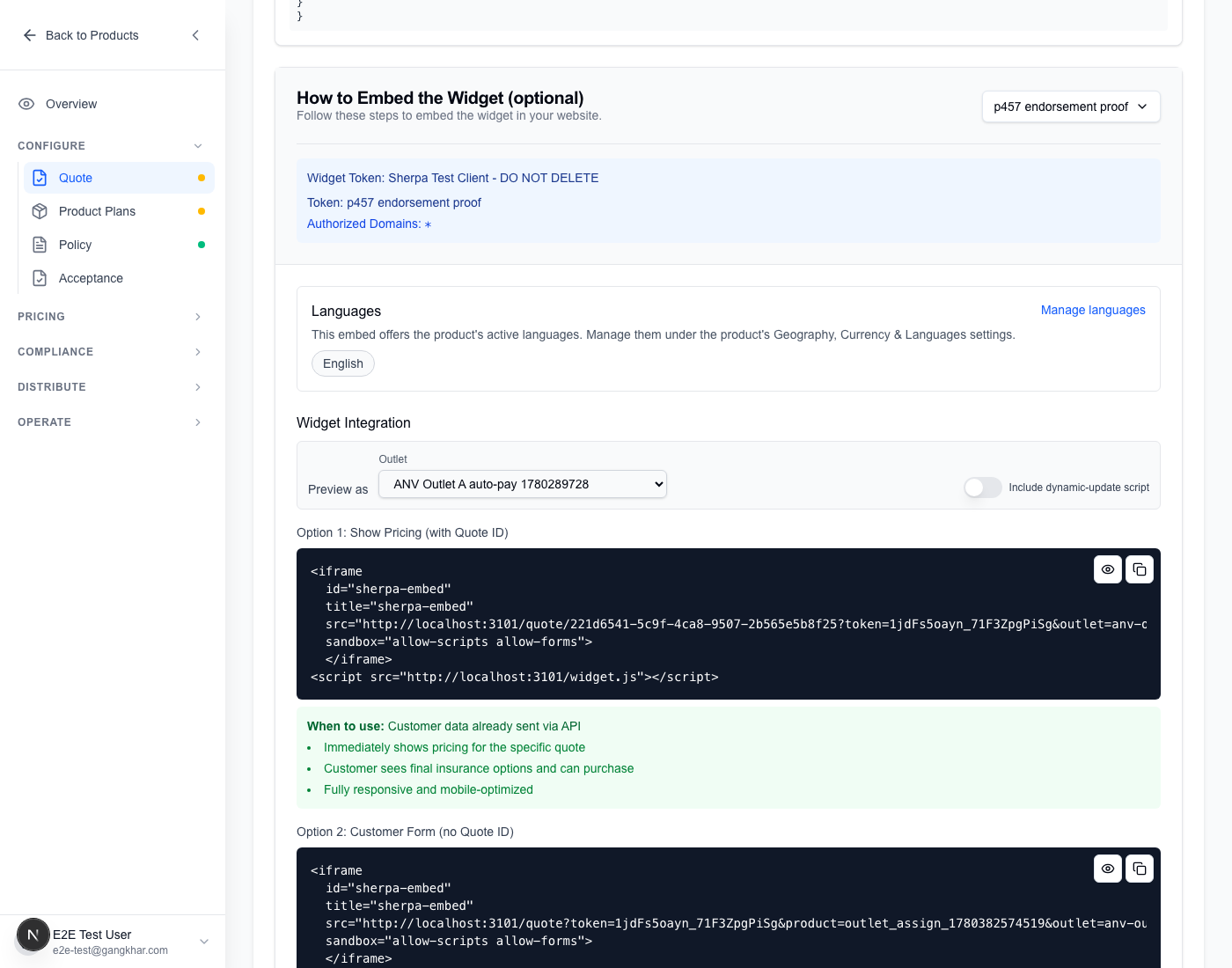Click the Option 1: Show Pricing label
The image size is (1232, 968).
(402, 532)
